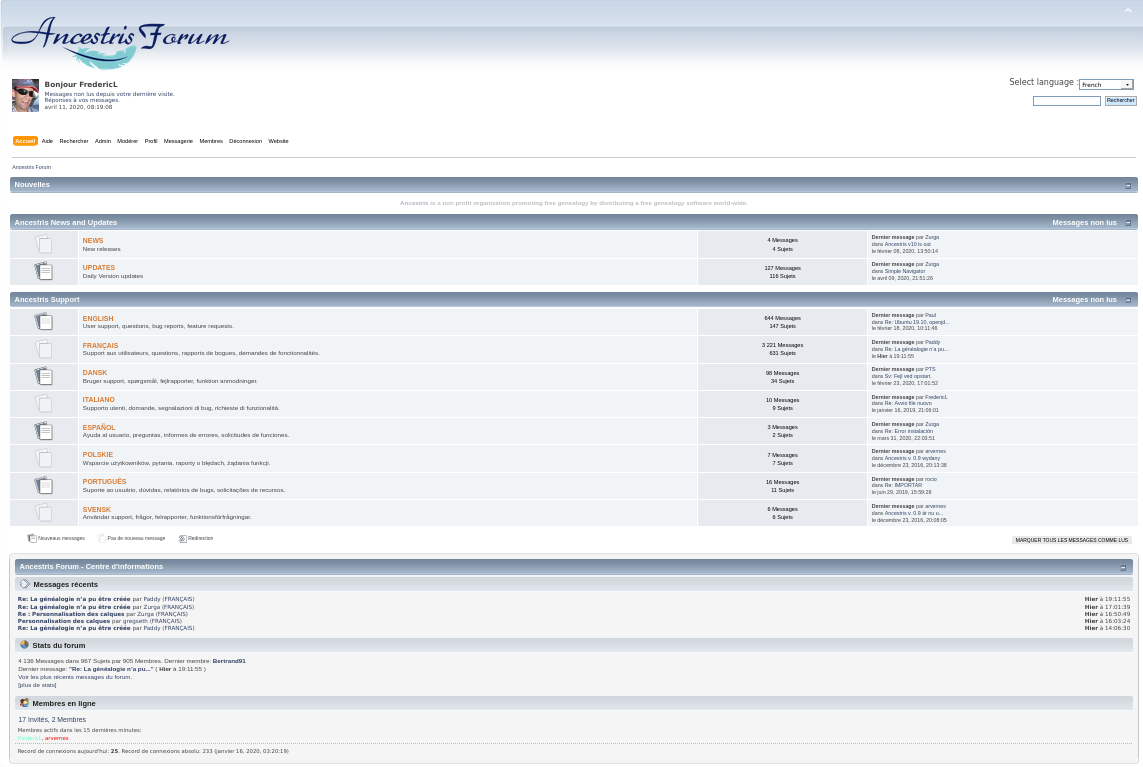
Task: Click the Ancestris Forum breadcrumb link
Action: click(31, 167)
